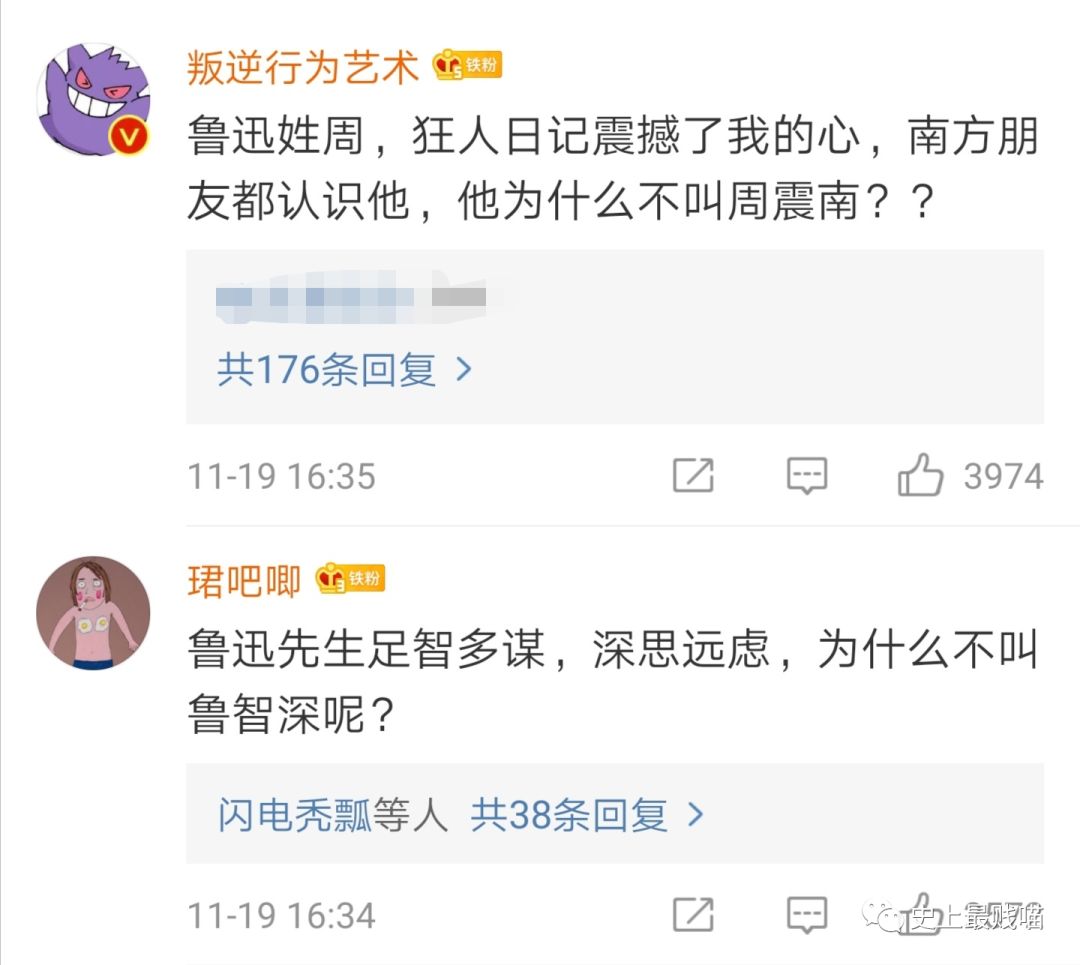Click the 铁粉 badge beside 叛逆行为艺术
The image size is (1080, 965).
(x=467, y=66)
